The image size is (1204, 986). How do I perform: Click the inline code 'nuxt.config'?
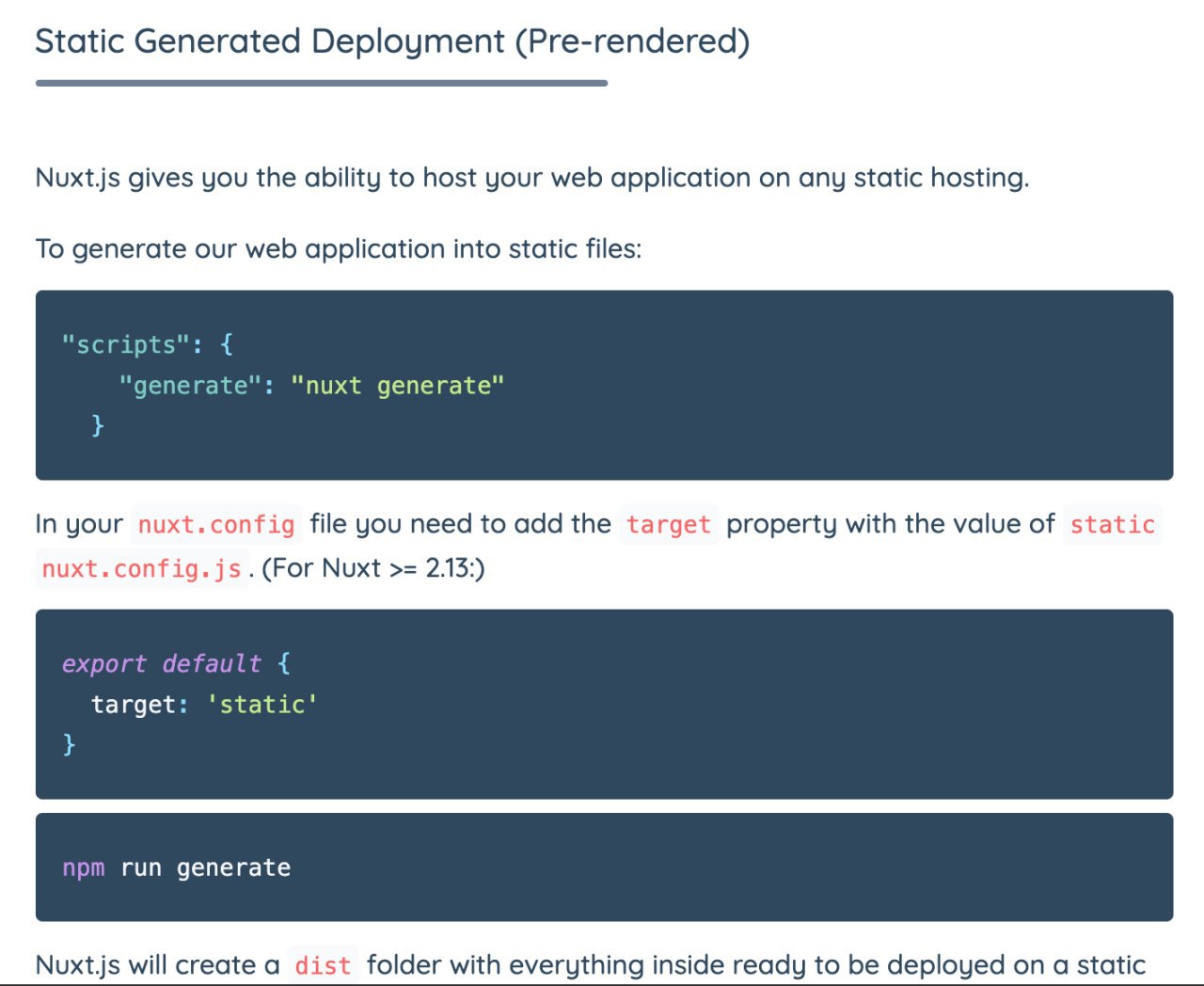pyautogui.click(x=216, y=524)
